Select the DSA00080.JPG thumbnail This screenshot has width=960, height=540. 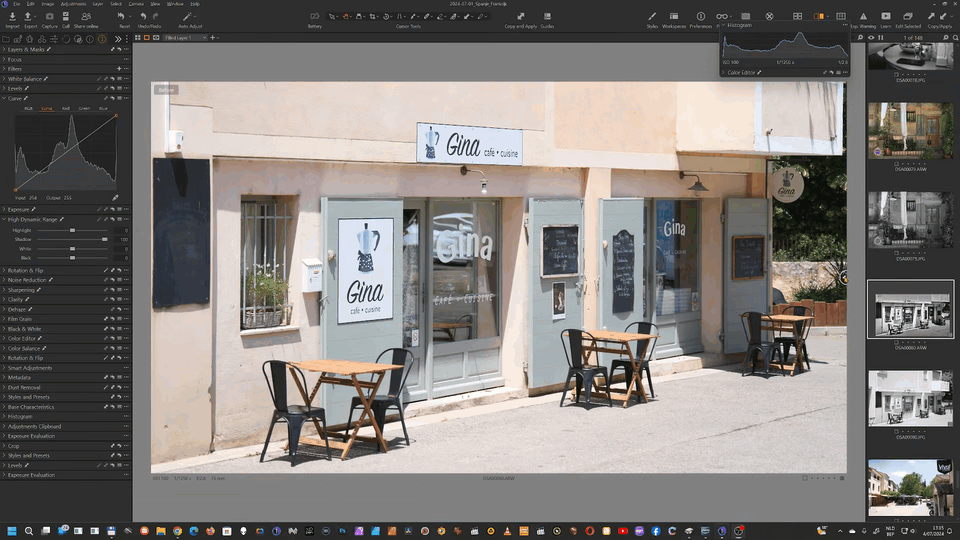(x=910, y=398)
